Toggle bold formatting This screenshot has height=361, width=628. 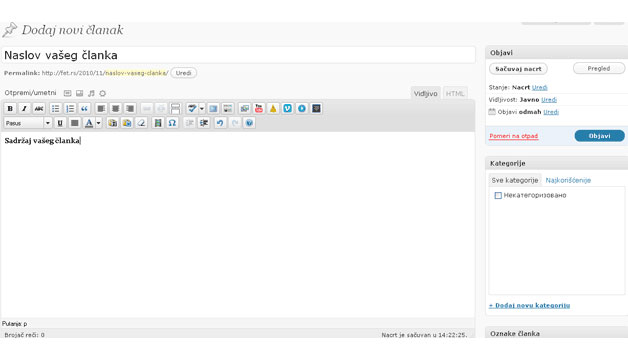click(x=10, y=109)
